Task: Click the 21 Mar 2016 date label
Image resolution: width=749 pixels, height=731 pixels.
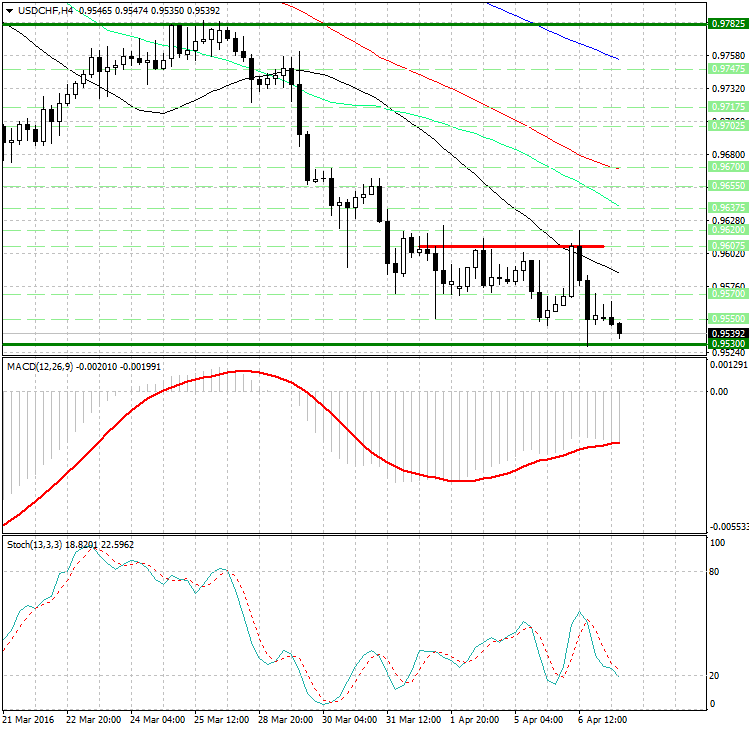Action: [x=28, y=720]
